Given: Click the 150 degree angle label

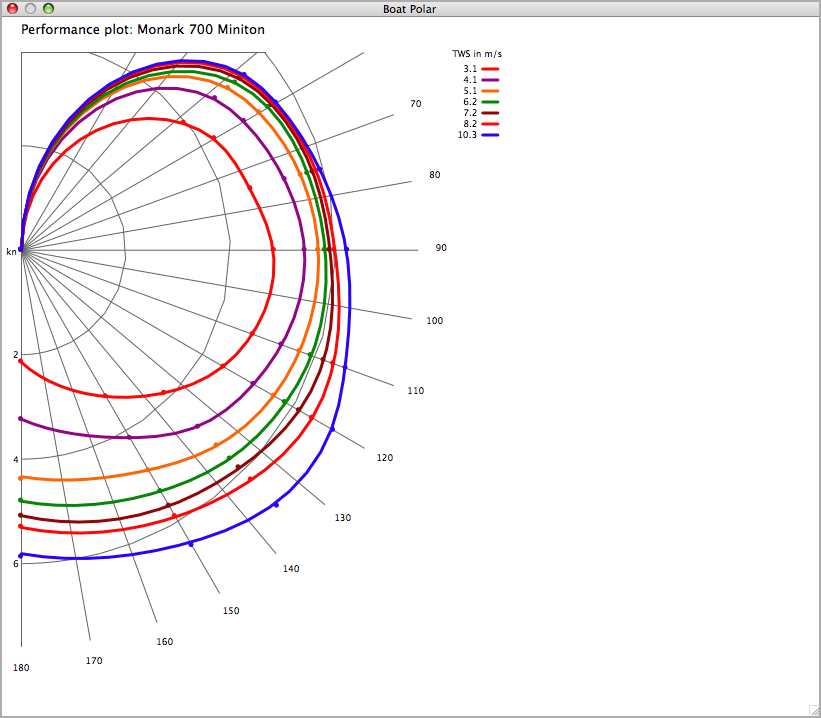Looking at the screenshot, I should [x=231, y=611].
